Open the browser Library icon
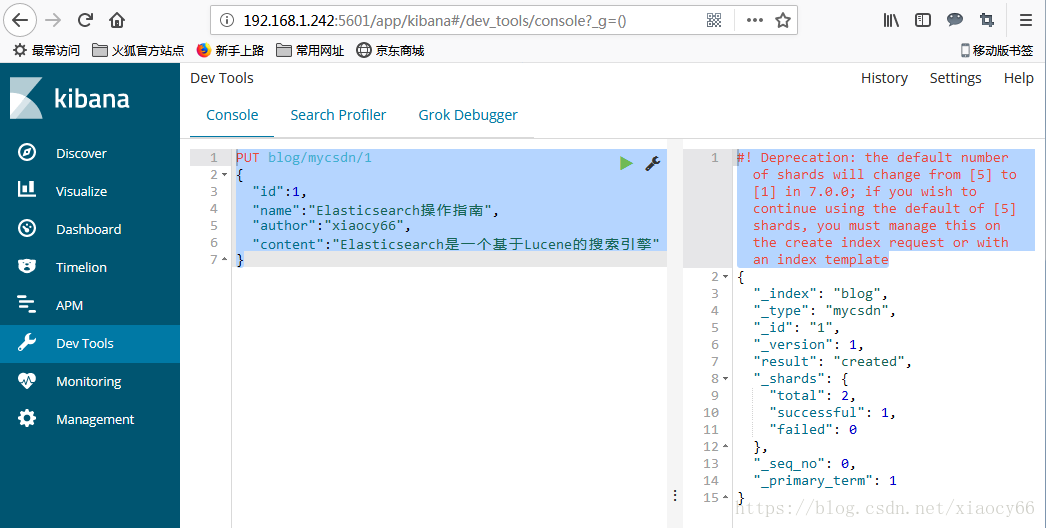The height and width of the screenshot is (528, 1046). [x=891, y=20]
